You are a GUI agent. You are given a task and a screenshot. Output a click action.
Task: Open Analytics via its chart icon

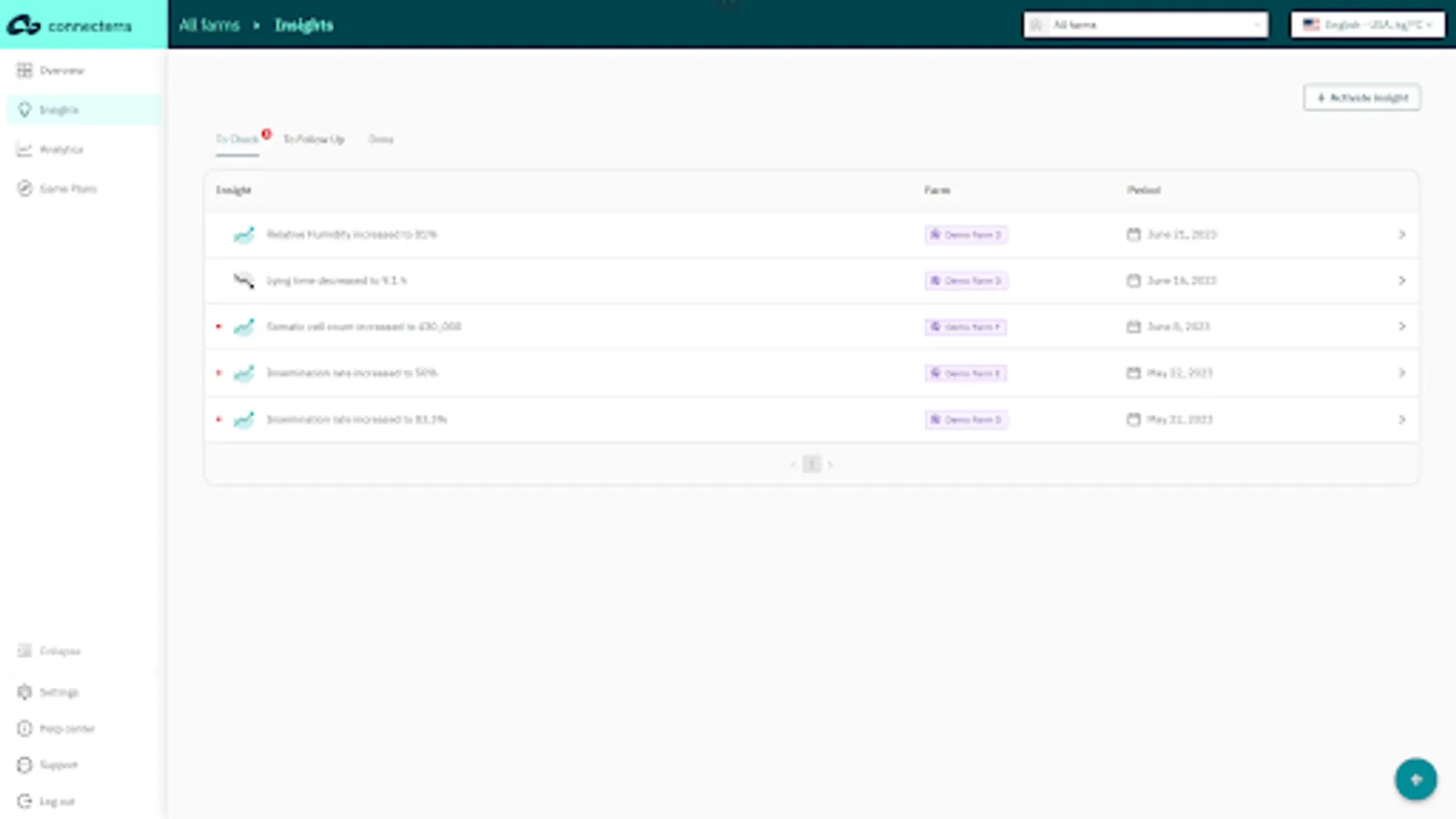(x=25, y=149)
